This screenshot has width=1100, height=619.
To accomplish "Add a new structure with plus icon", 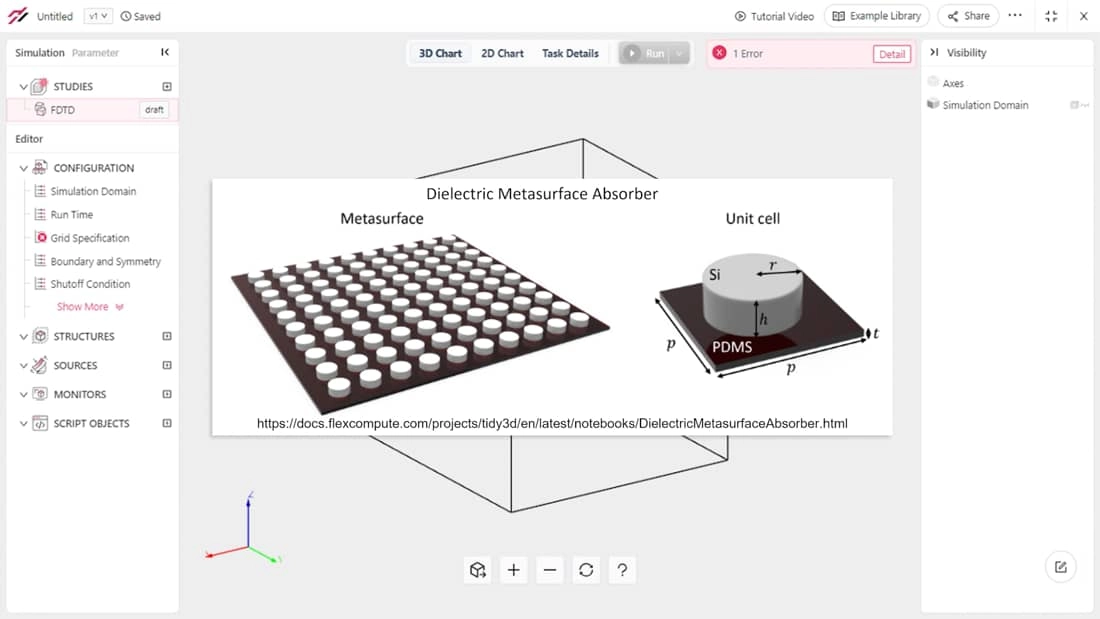I will [167, 337].
